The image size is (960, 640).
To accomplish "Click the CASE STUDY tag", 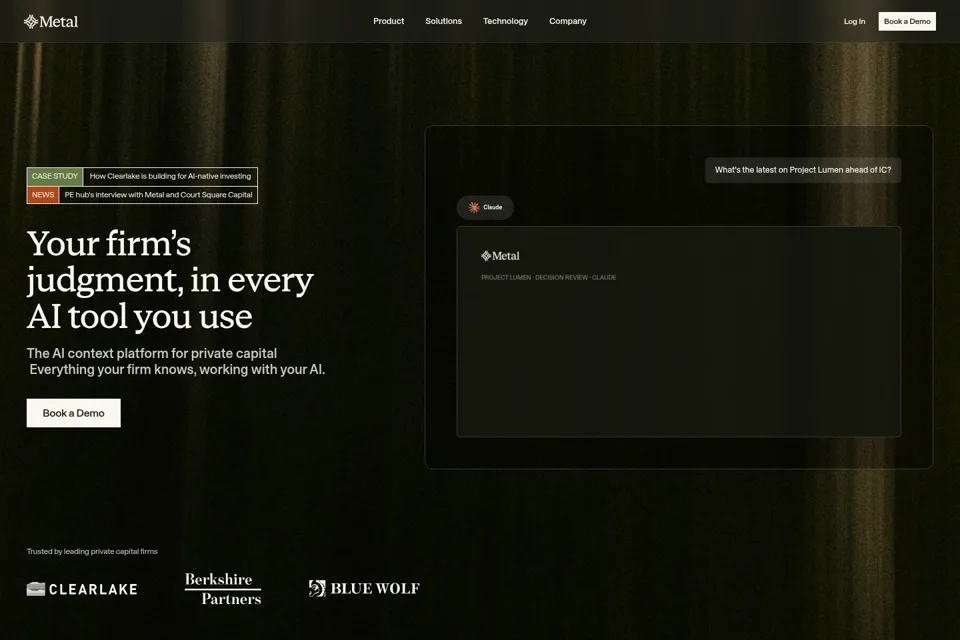I will [55, 176].
